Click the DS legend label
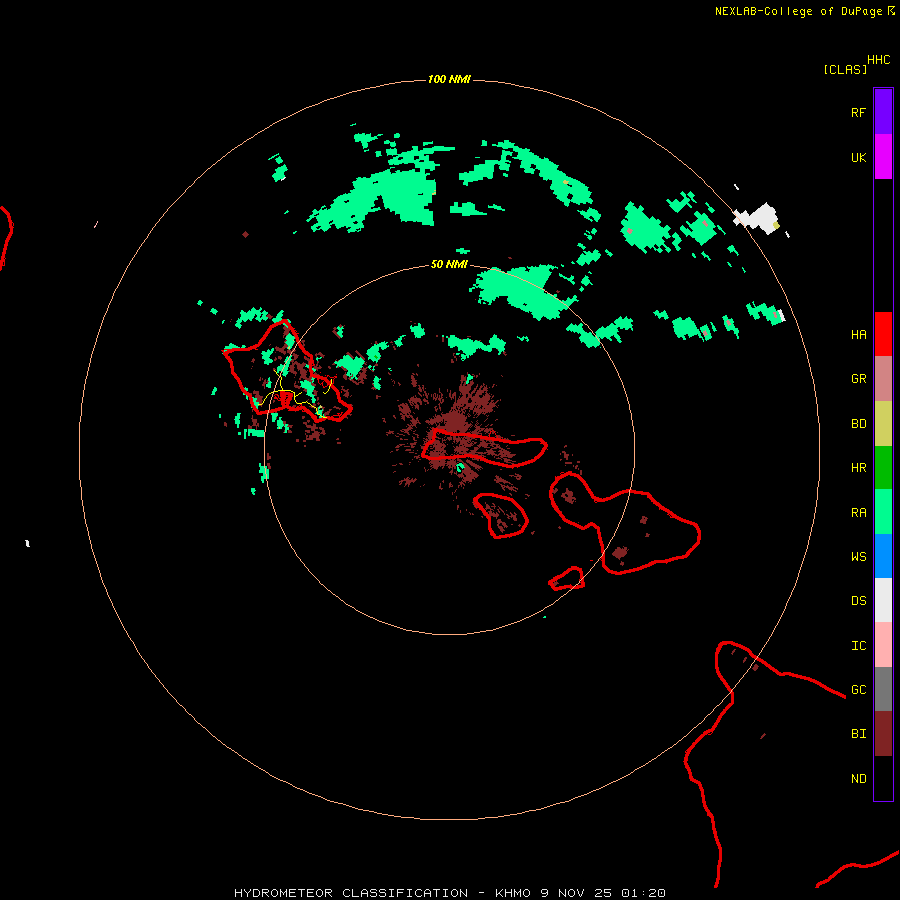 point(858,601)
